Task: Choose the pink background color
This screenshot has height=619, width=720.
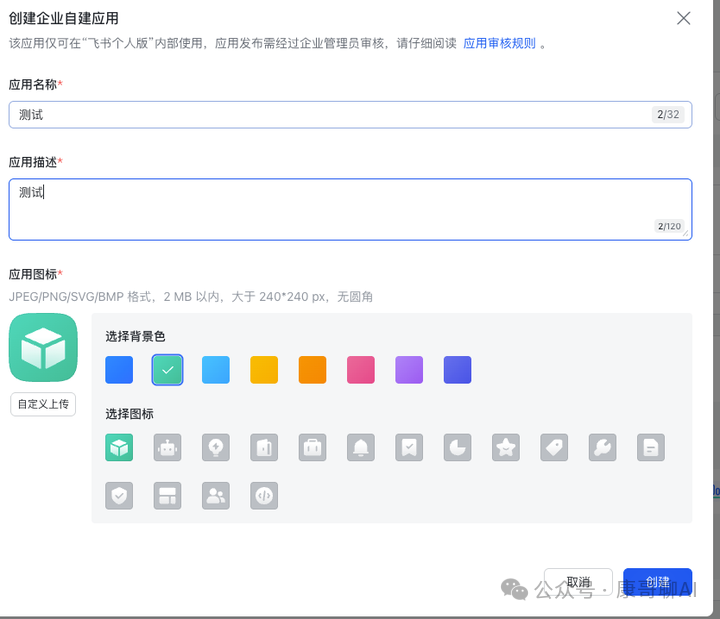Action: point(361,370)
